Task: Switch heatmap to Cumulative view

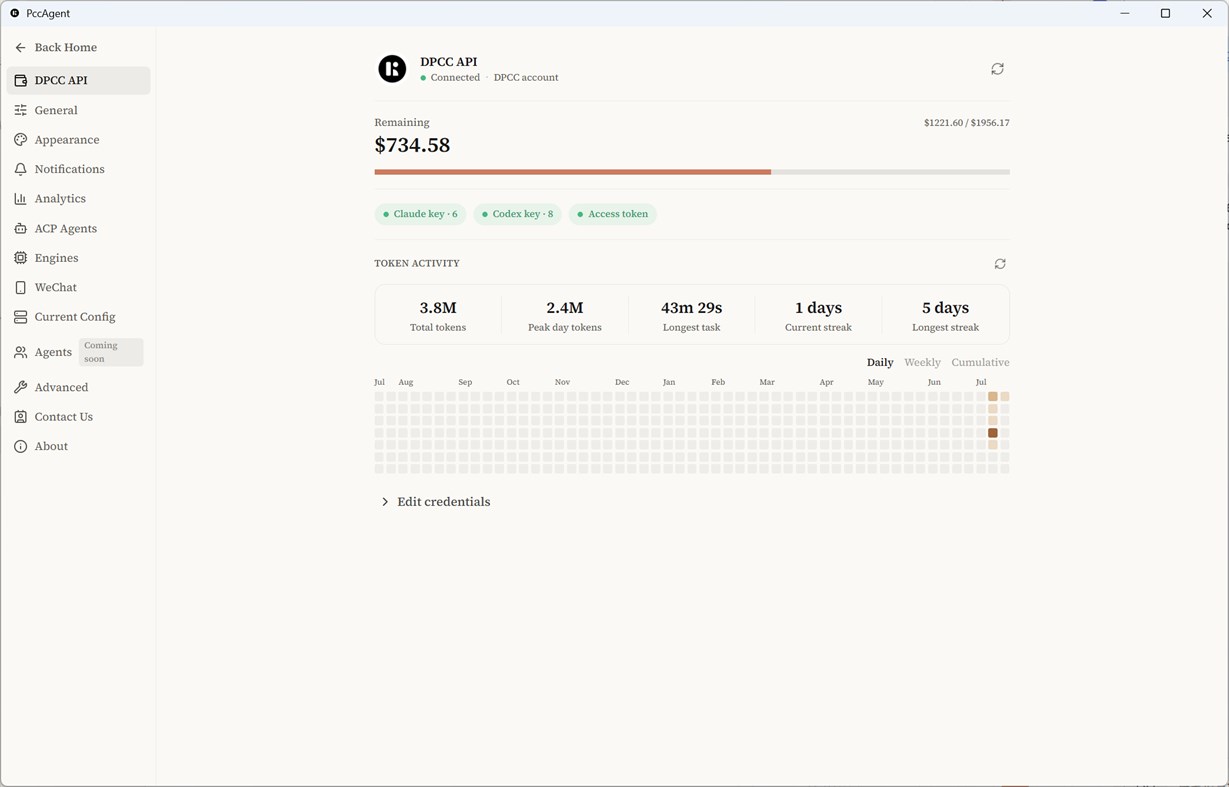Action: (x=980, y=362)
